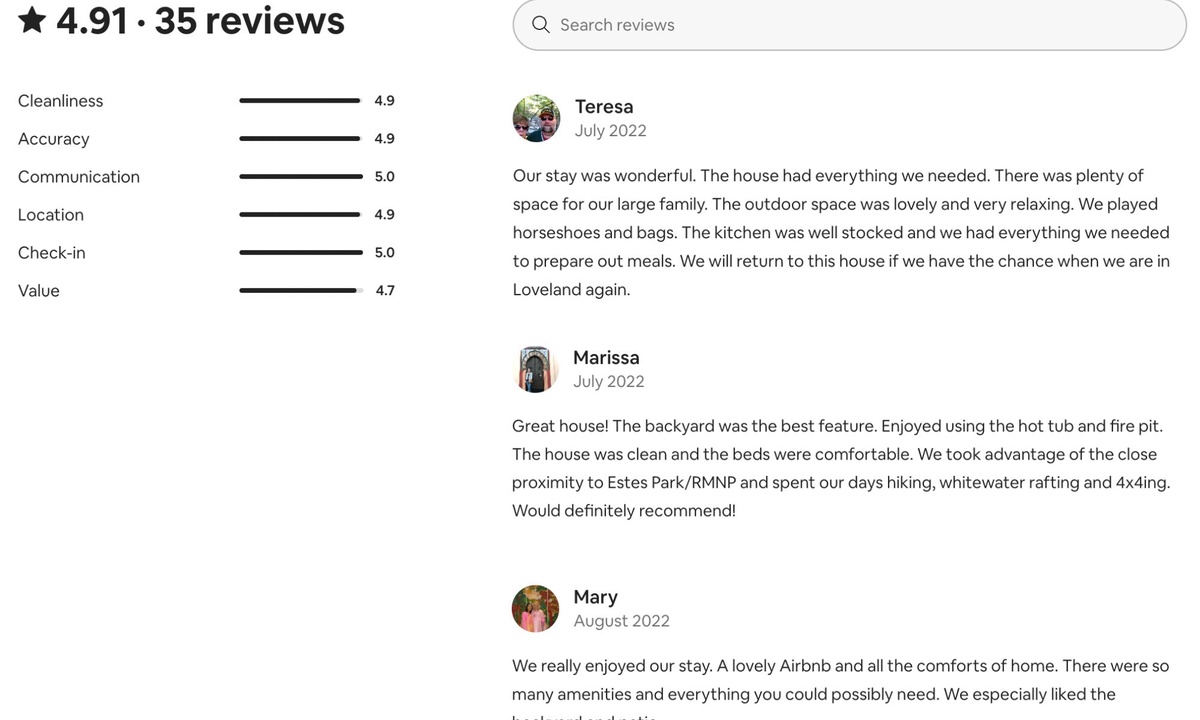Click the 4.91 · 35 reviews heading
This screenshot has width=1200, height=720.
pyautogui.click(x=181, y=20)
